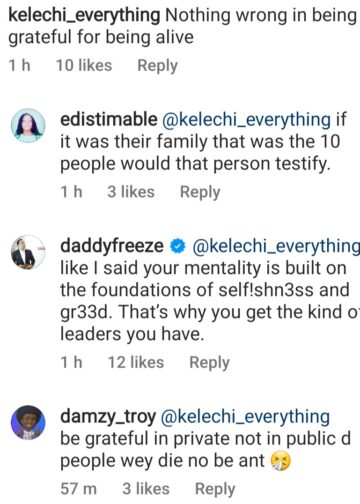
Task: Reply to damzy_troy's comment
Action: tap(215, 489)
